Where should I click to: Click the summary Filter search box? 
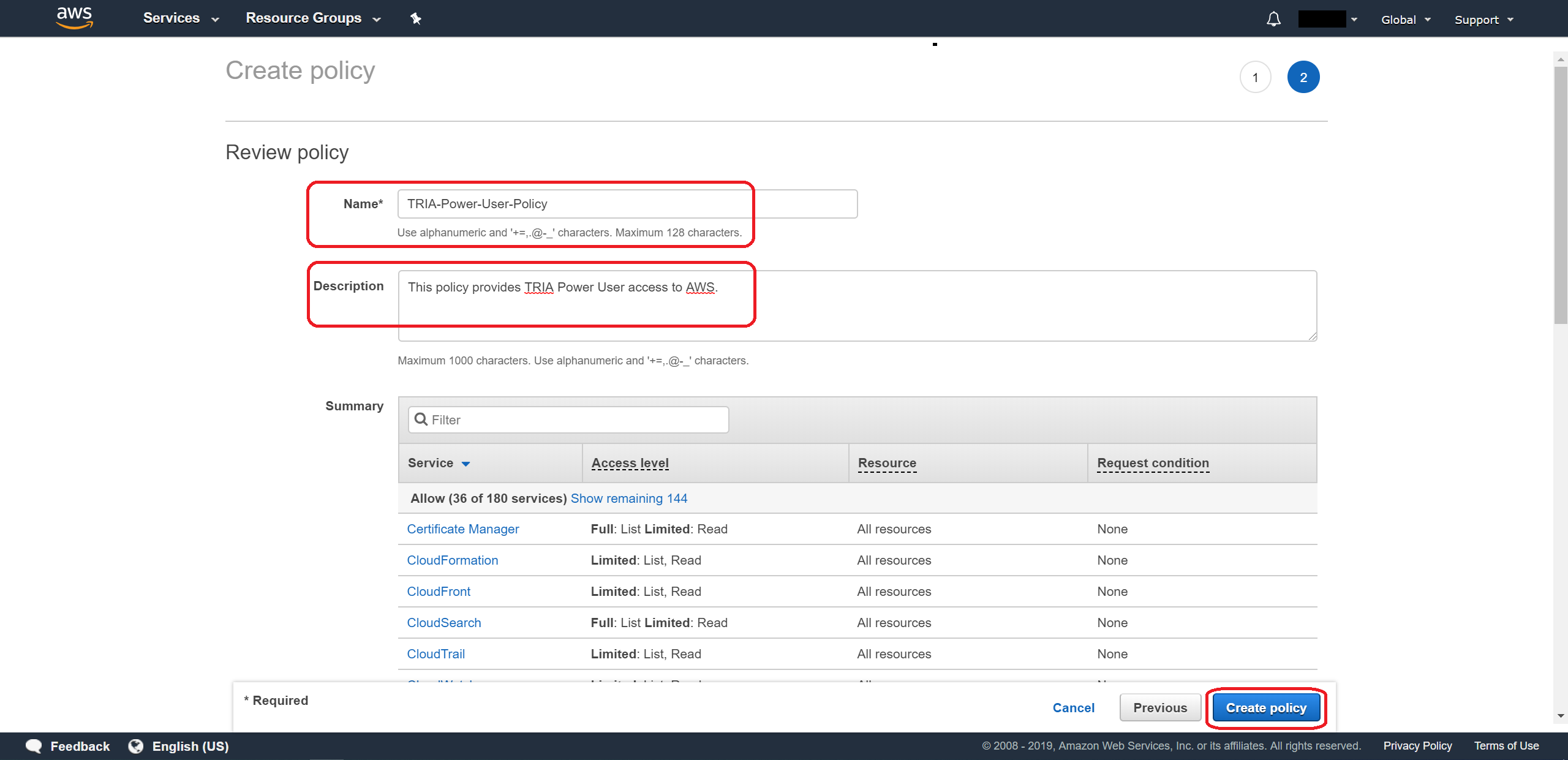point(568,420)
